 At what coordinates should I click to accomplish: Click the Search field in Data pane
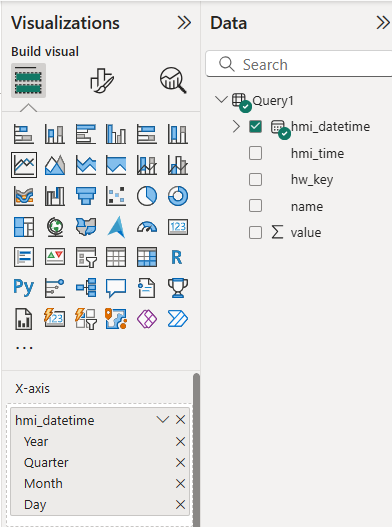coord(299,64)
